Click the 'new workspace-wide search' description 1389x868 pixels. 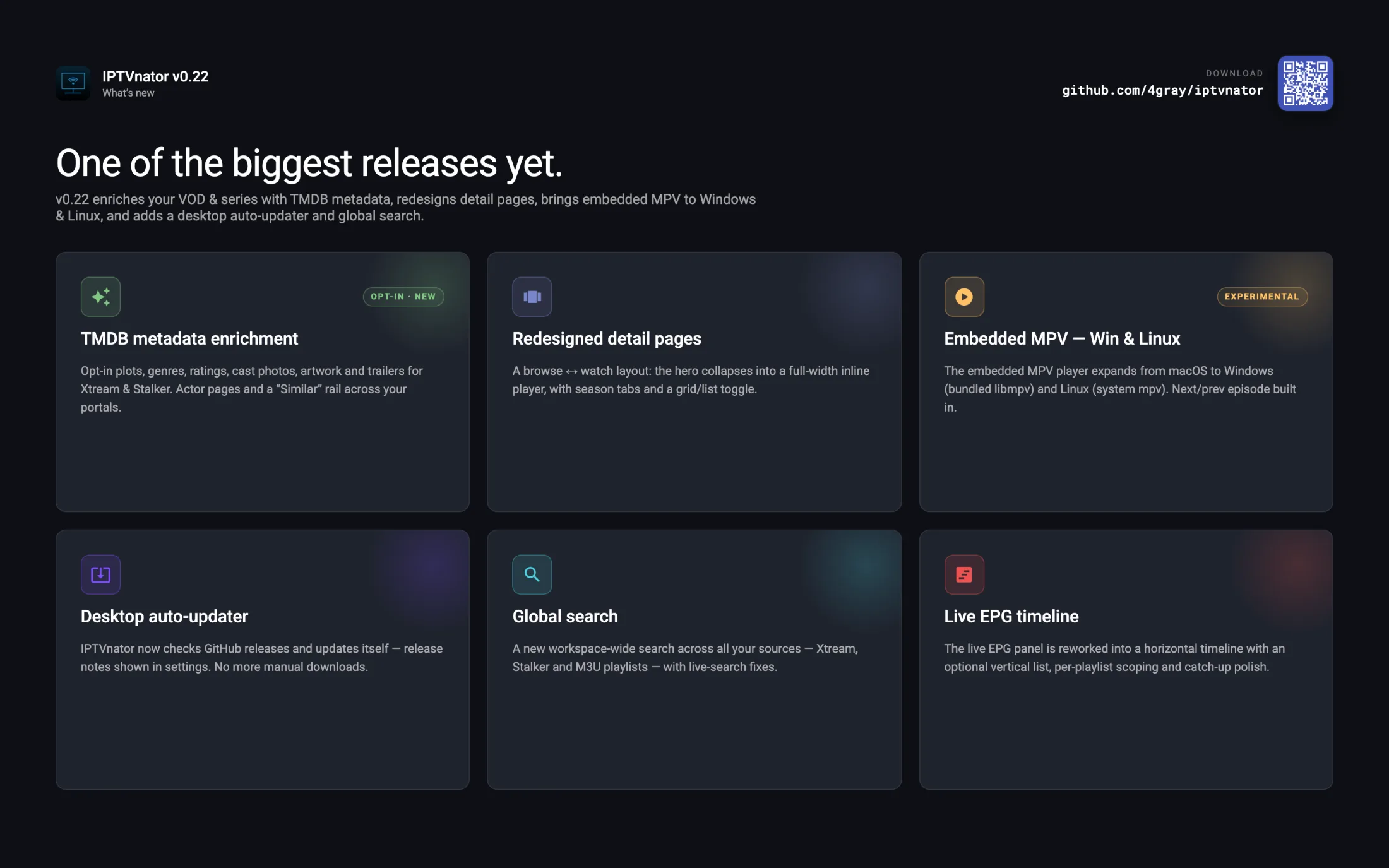[x=685, y=658]
